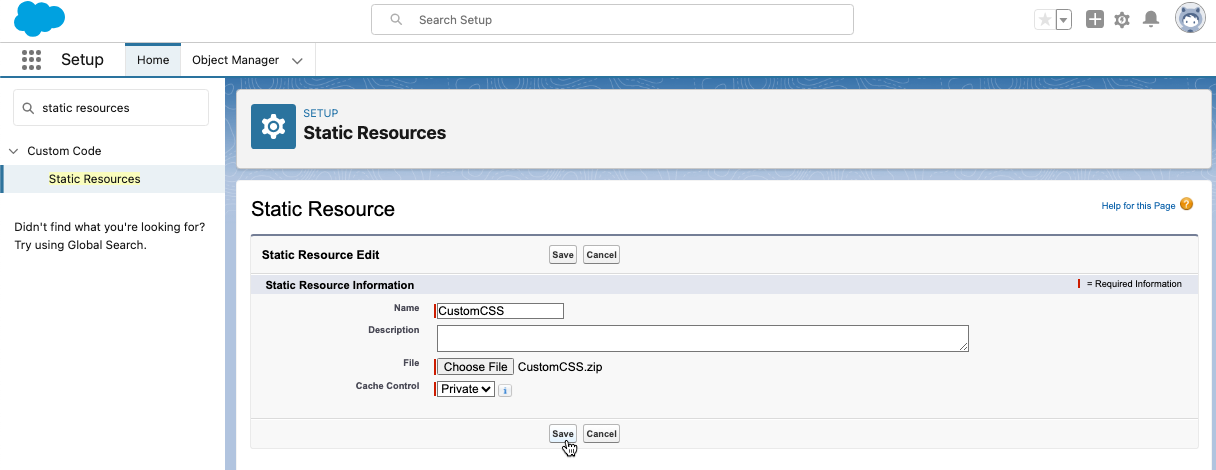
Task: Open the Notifications bell
Action: [x=1151, y=20]
